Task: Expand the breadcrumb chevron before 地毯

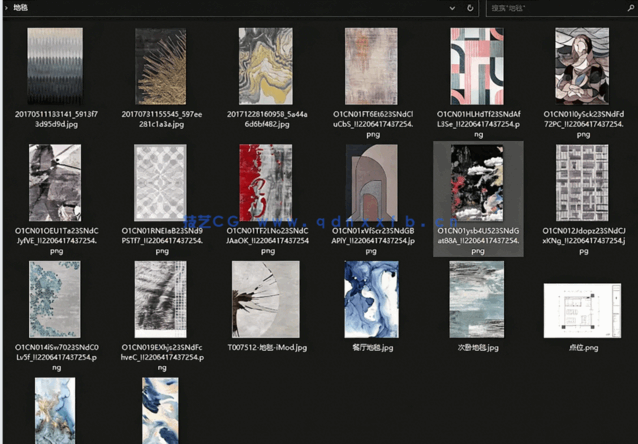Action: [x=6, y=8]
